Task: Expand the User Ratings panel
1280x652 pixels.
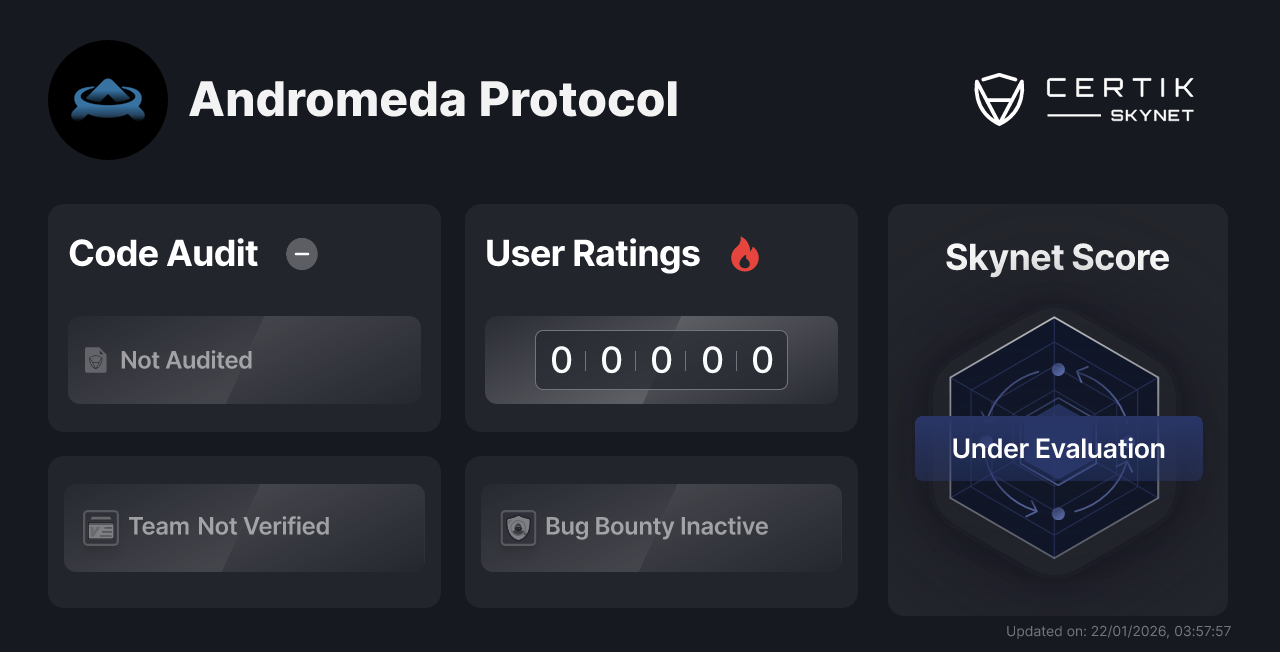Action: click(x=661, y=318)
